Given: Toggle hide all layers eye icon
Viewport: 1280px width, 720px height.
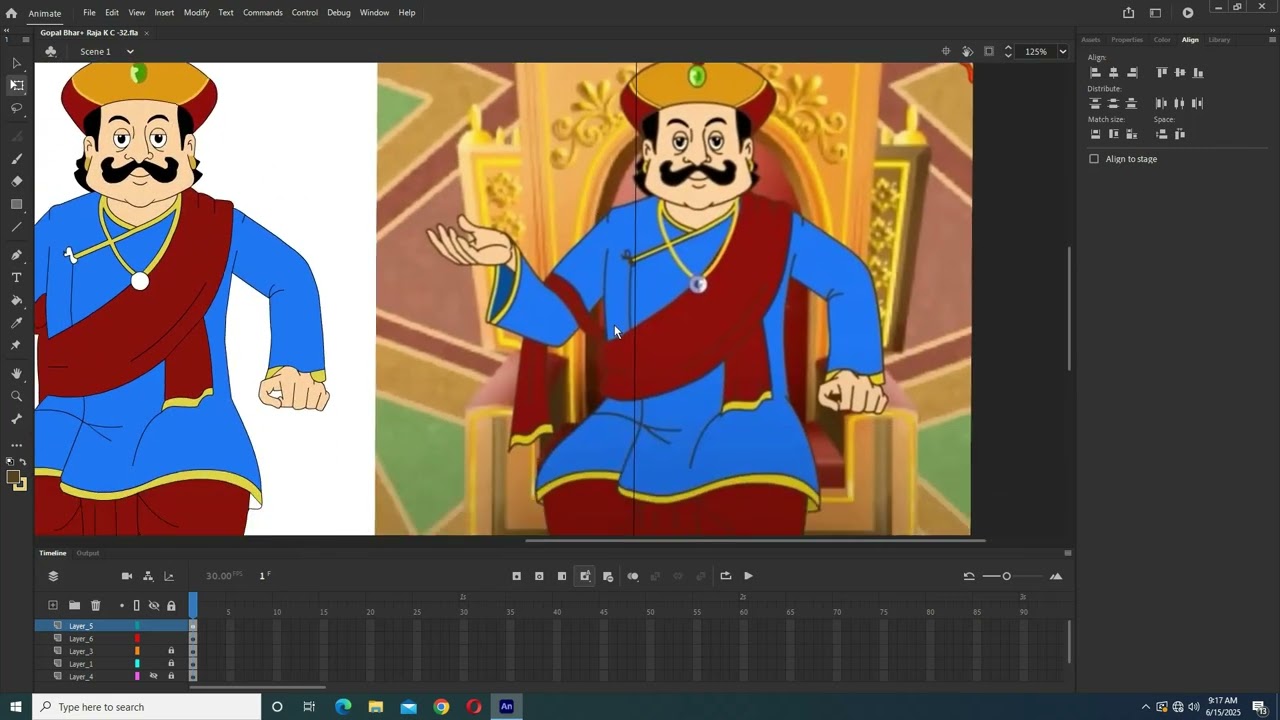Looking at the screenshot, I should tap(154, 605).
